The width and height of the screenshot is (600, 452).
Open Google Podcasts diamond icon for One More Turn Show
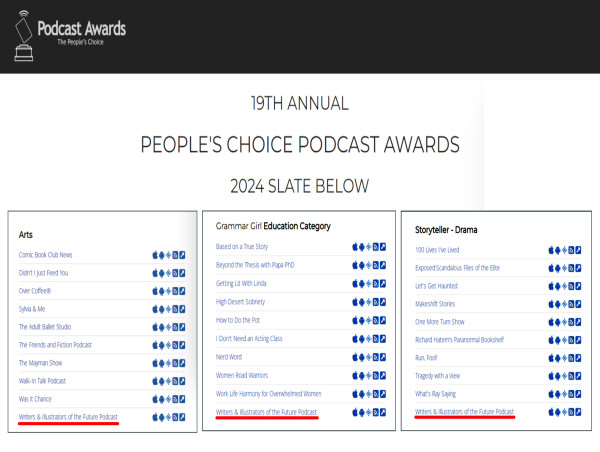(564, 322)
